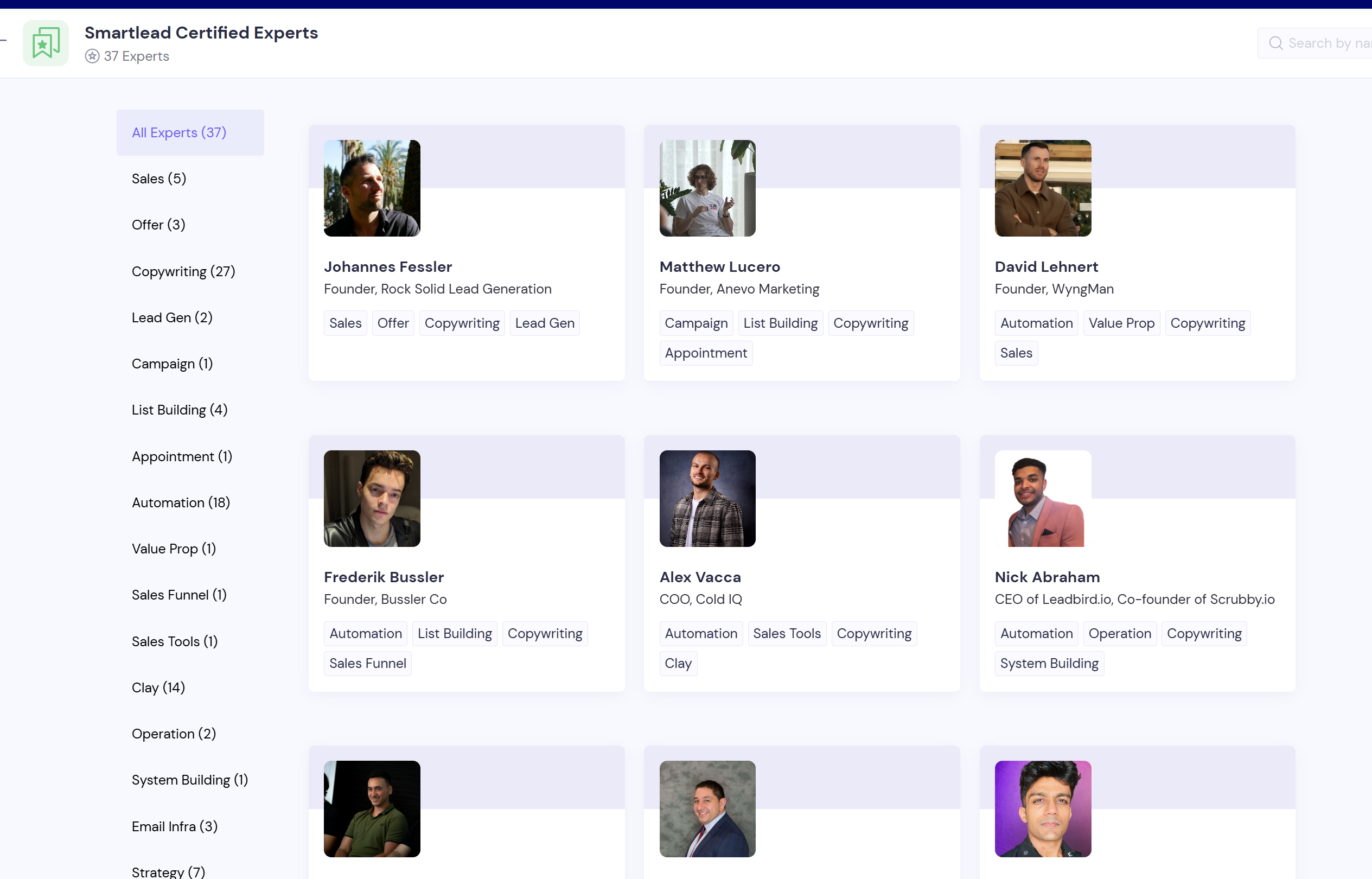Click the Operation tag on Nick Abraham's card
Screen dimensions: 1372x879
point(1120,634)
